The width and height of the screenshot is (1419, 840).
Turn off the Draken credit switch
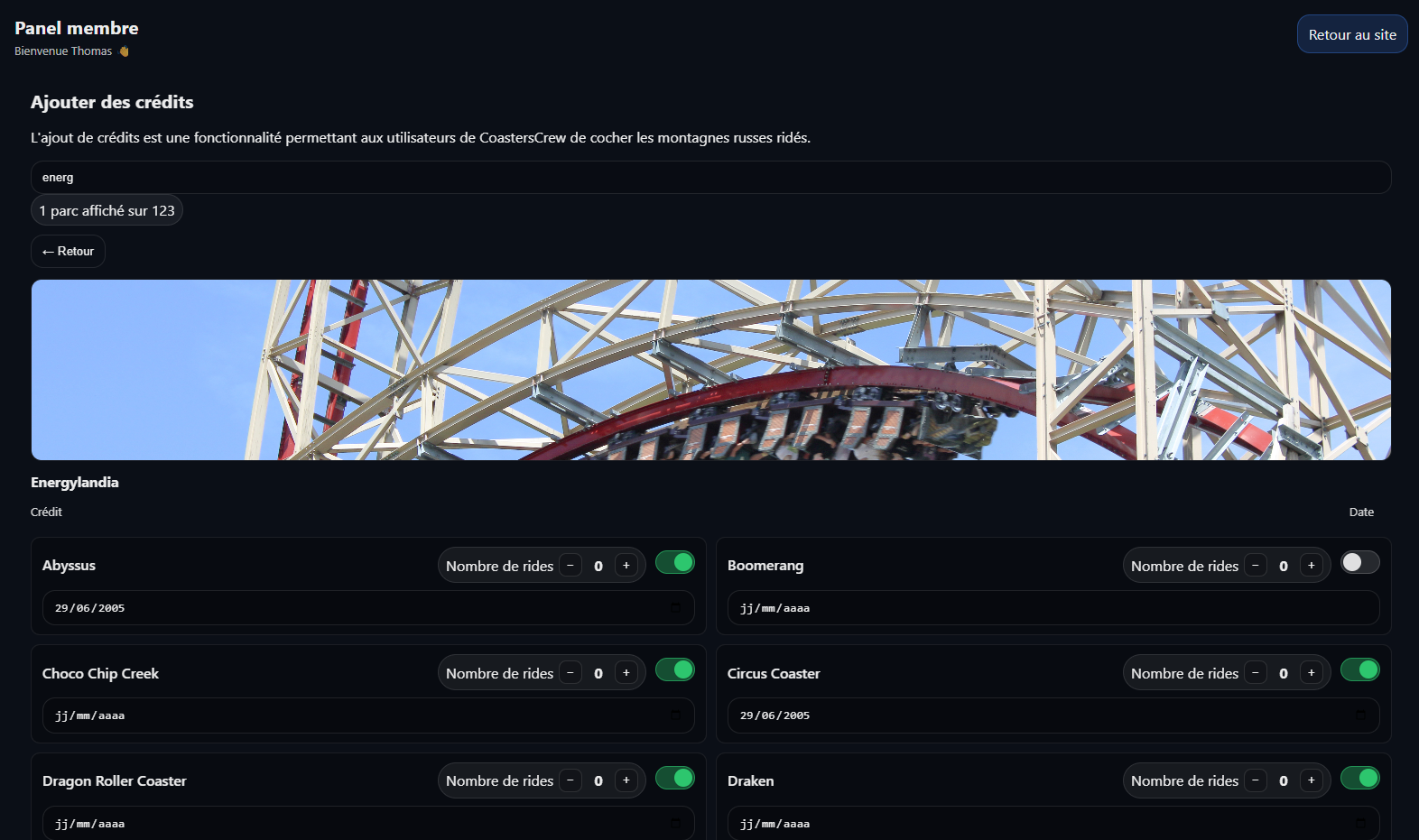click(x=1359, y=778)
